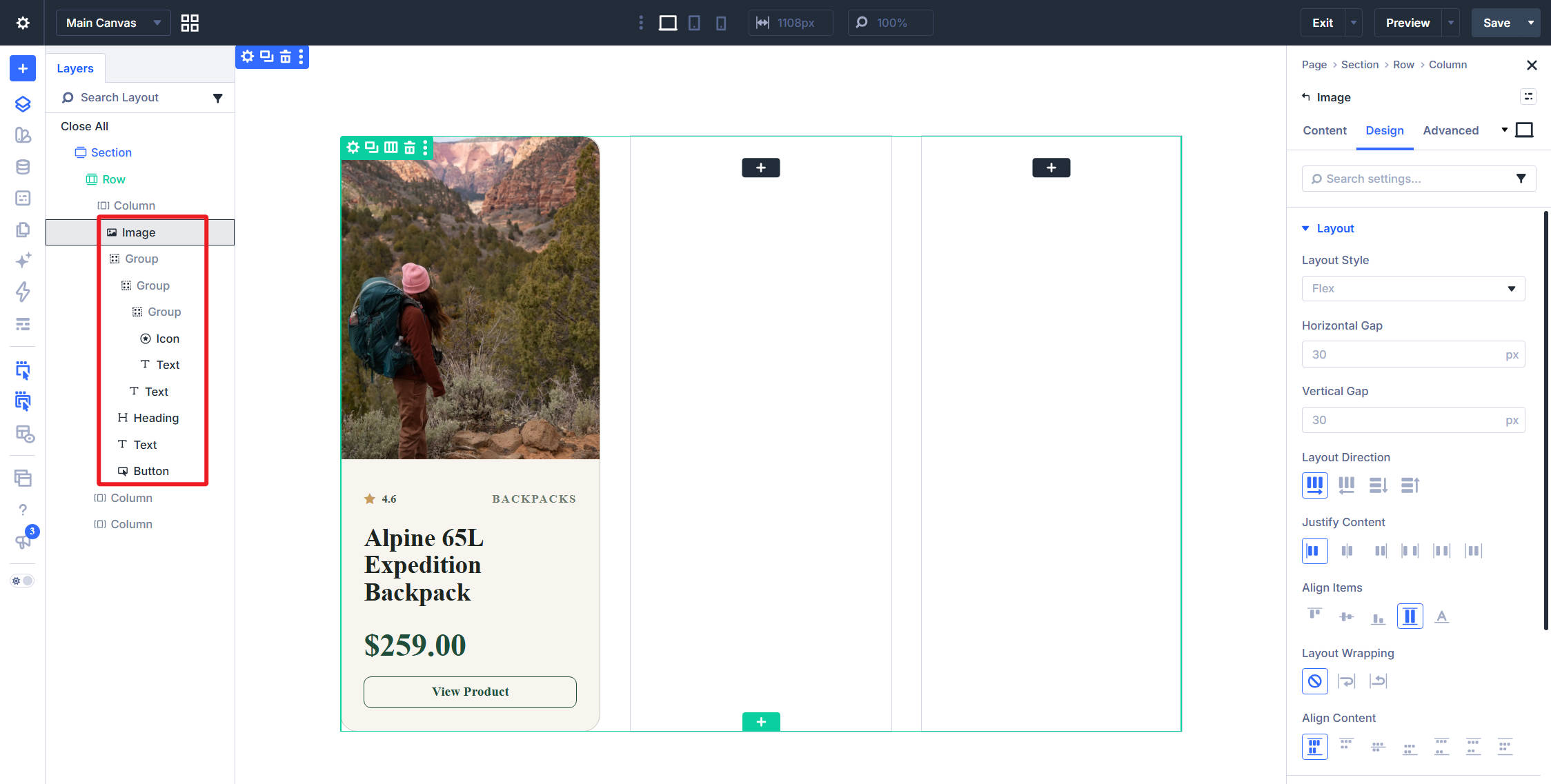
Task: Click the View Product button
Action: pos(470,692)
